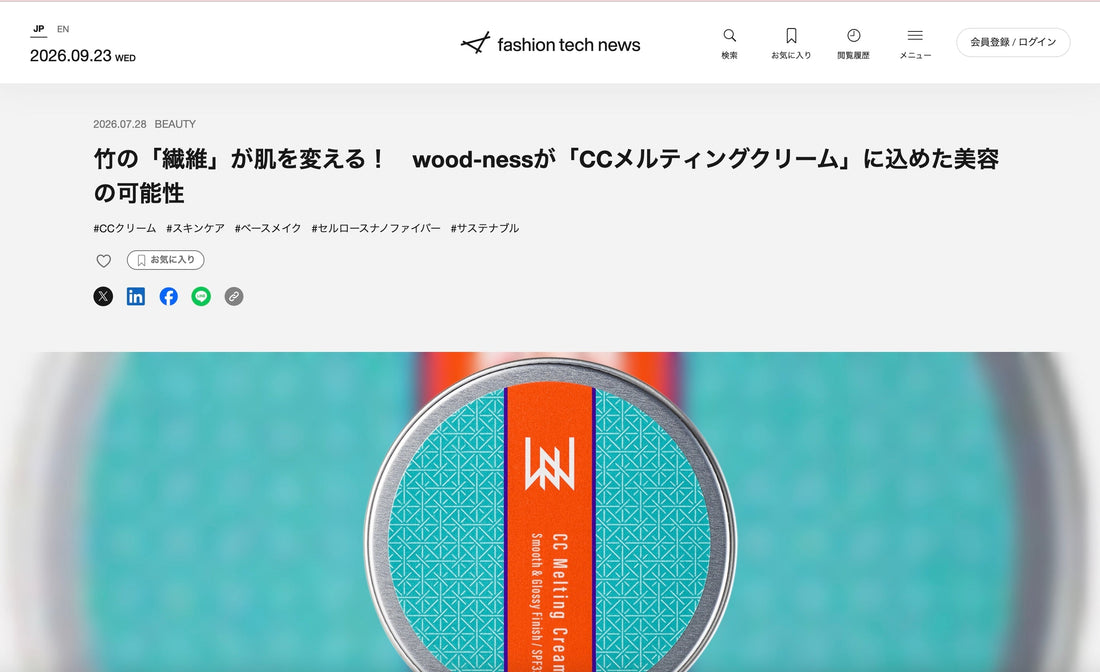Open the BEAUTY category link
This screenshot has height=672, width=1100.
pyautogui.click(x=175, y=124)
